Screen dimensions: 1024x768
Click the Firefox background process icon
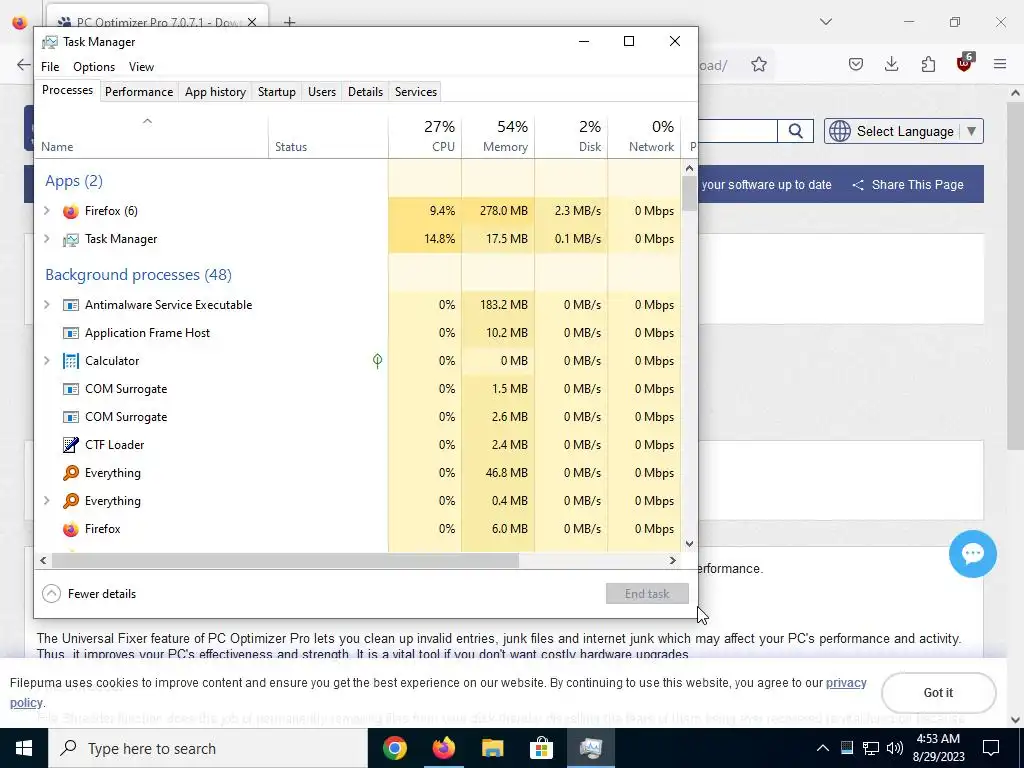click(x=71, y=529)
